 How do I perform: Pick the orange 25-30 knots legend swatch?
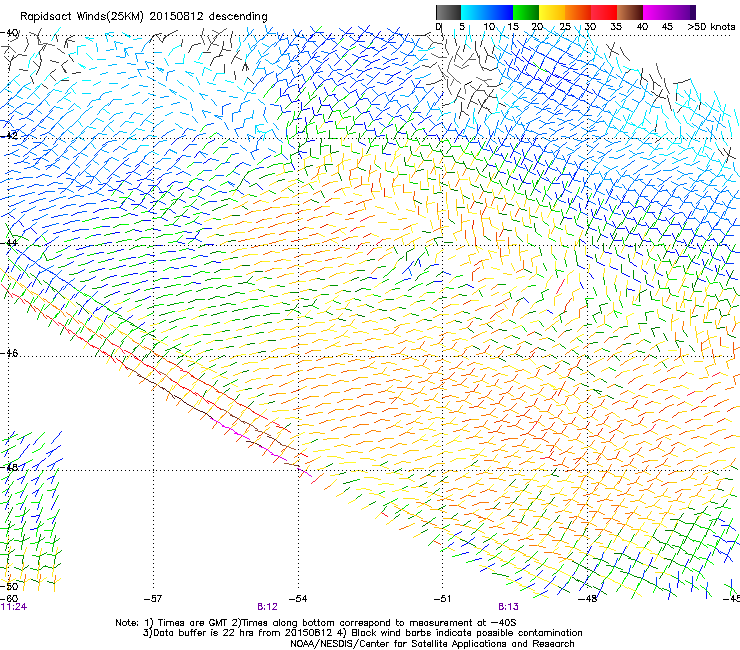point(578,12)
